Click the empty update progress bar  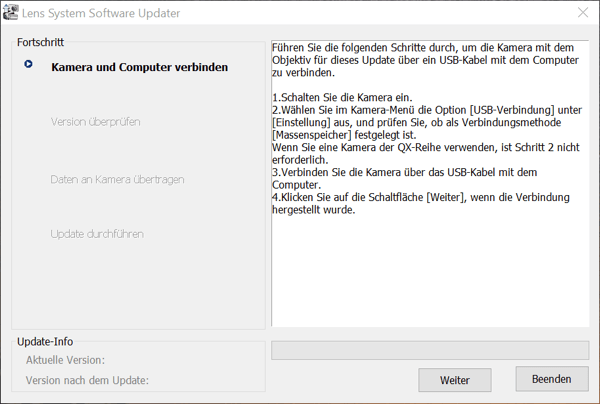(429, 350)
